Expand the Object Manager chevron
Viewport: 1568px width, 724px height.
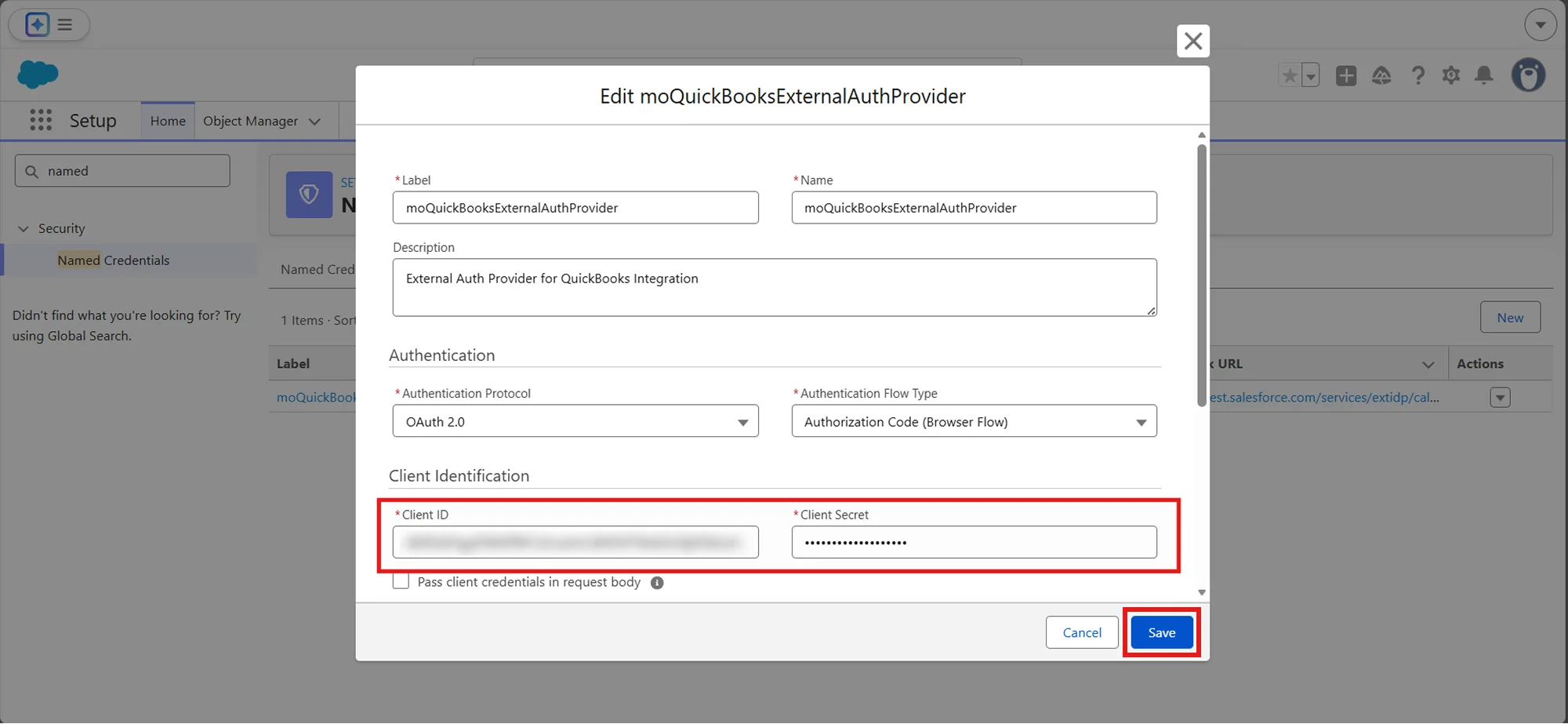(314, 121)
